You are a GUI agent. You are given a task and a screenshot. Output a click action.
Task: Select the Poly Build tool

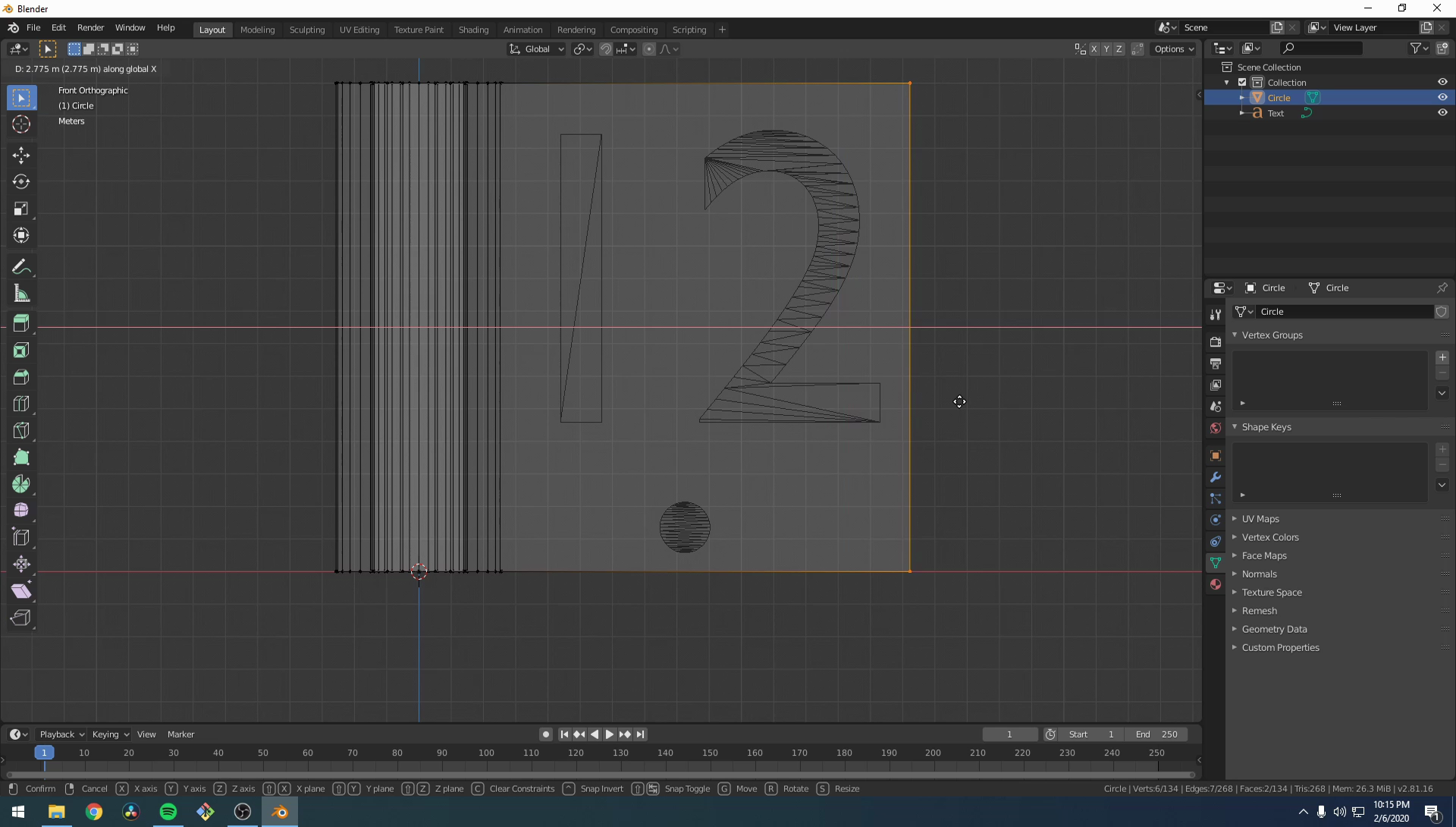[x=21, y=458]
